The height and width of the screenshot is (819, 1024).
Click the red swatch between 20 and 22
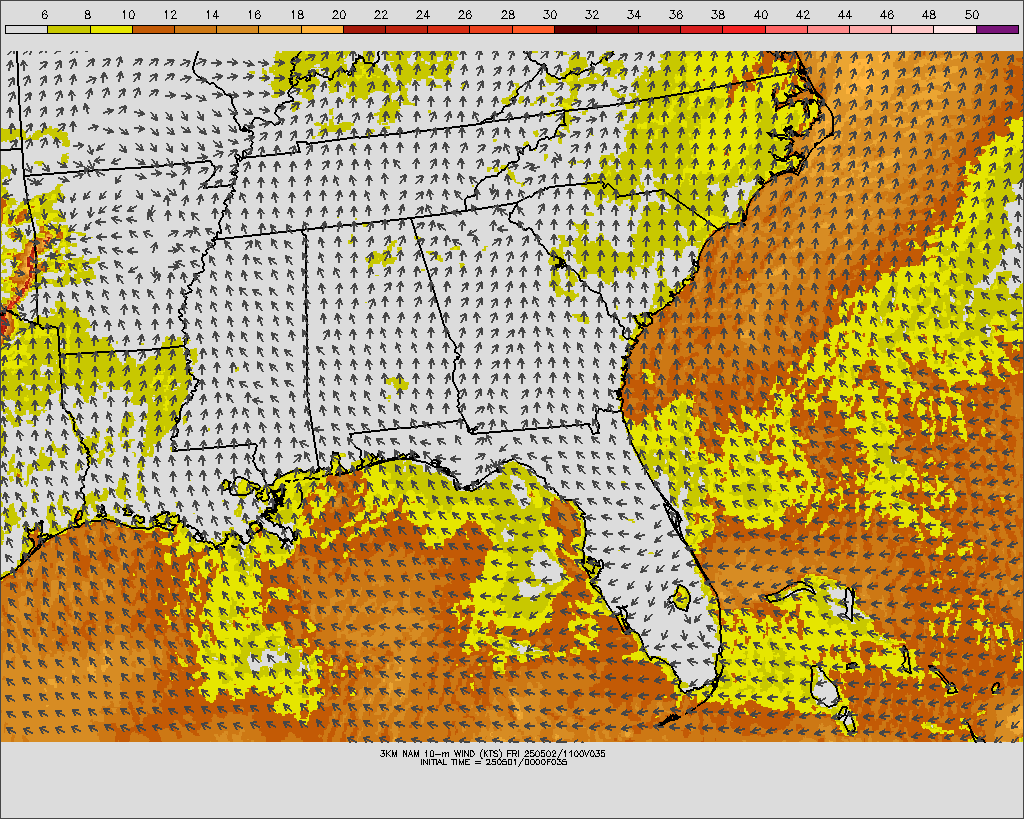point(364,29)
